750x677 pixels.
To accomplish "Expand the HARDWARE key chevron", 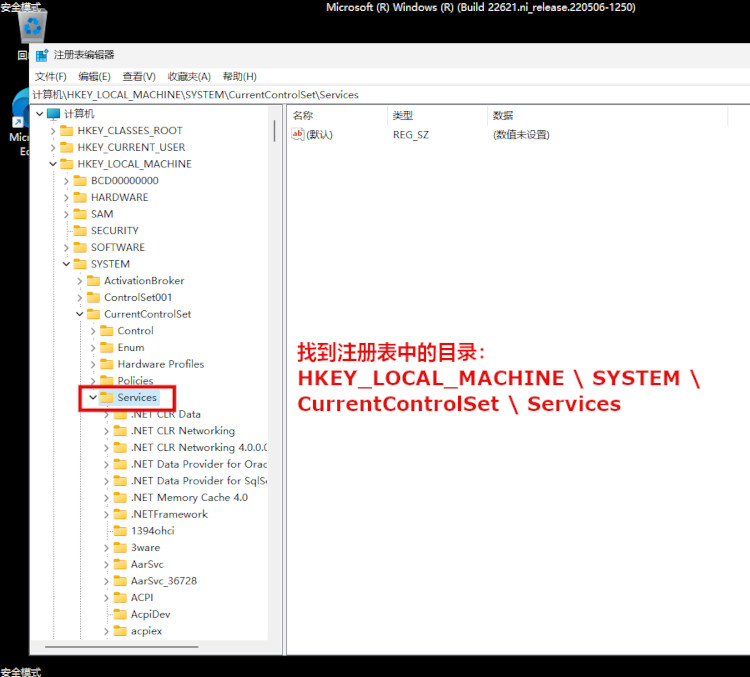I will [x=66, y=198].
